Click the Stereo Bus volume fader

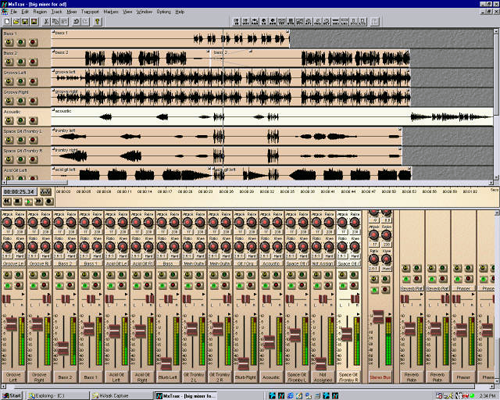tap(378, 317)
